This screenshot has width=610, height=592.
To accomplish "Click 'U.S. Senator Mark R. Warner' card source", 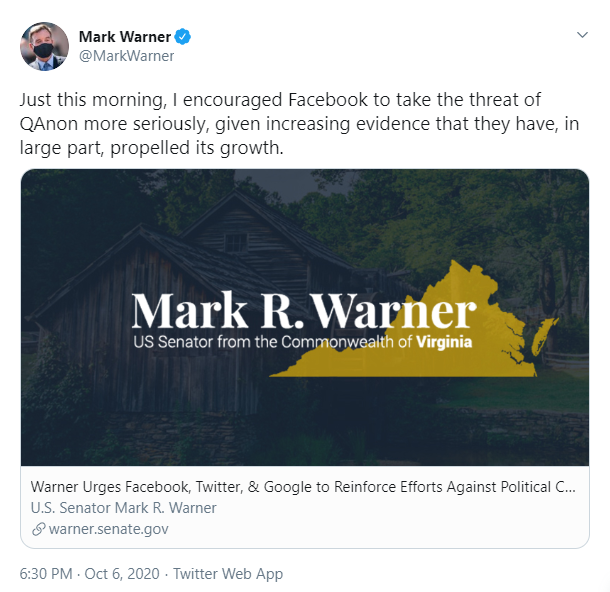I will click(123, 508).
